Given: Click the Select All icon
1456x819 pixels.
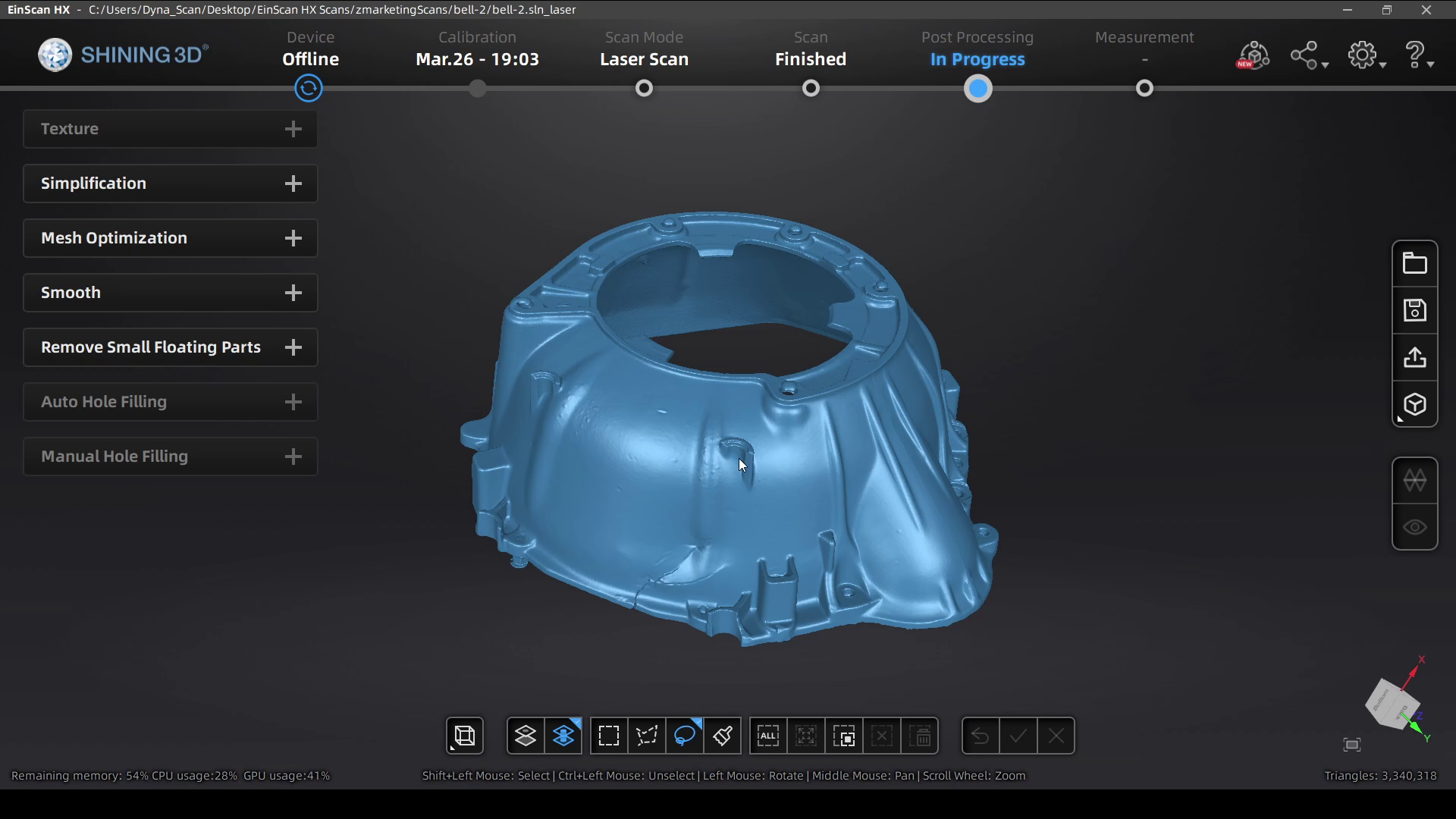Looking at the screenshot, I should (x=767, y=736).
